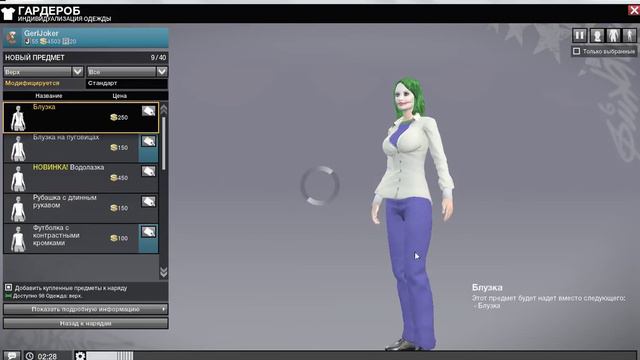The height and width of the screenshot is (360, 640).
Task: Click Футболка с контрастными кромками mannequin thumbnail
Action: pyautogui.click(x=18, y=239)
